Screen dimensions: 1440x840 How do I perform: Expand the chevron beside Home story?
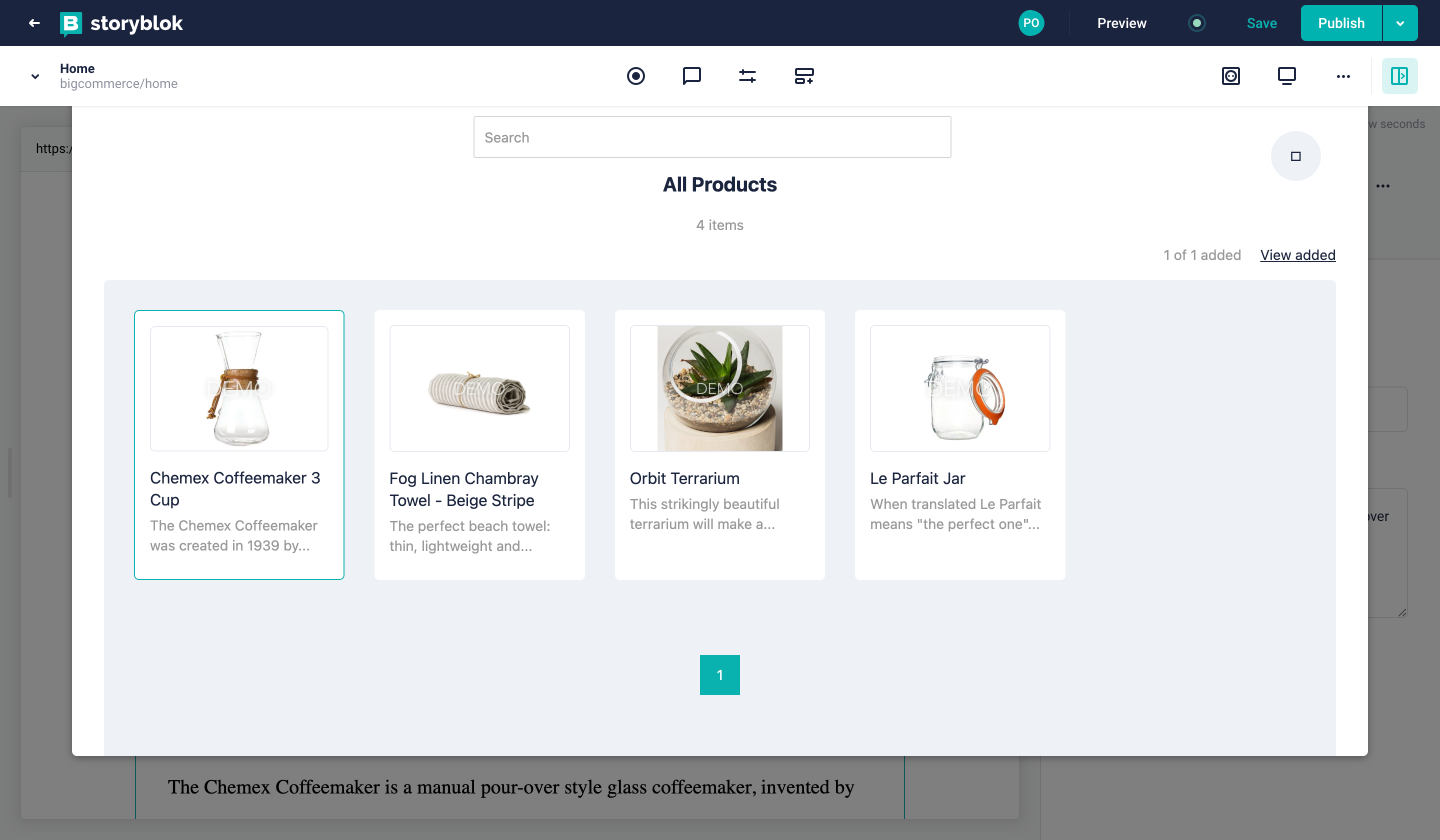(35, 76)
